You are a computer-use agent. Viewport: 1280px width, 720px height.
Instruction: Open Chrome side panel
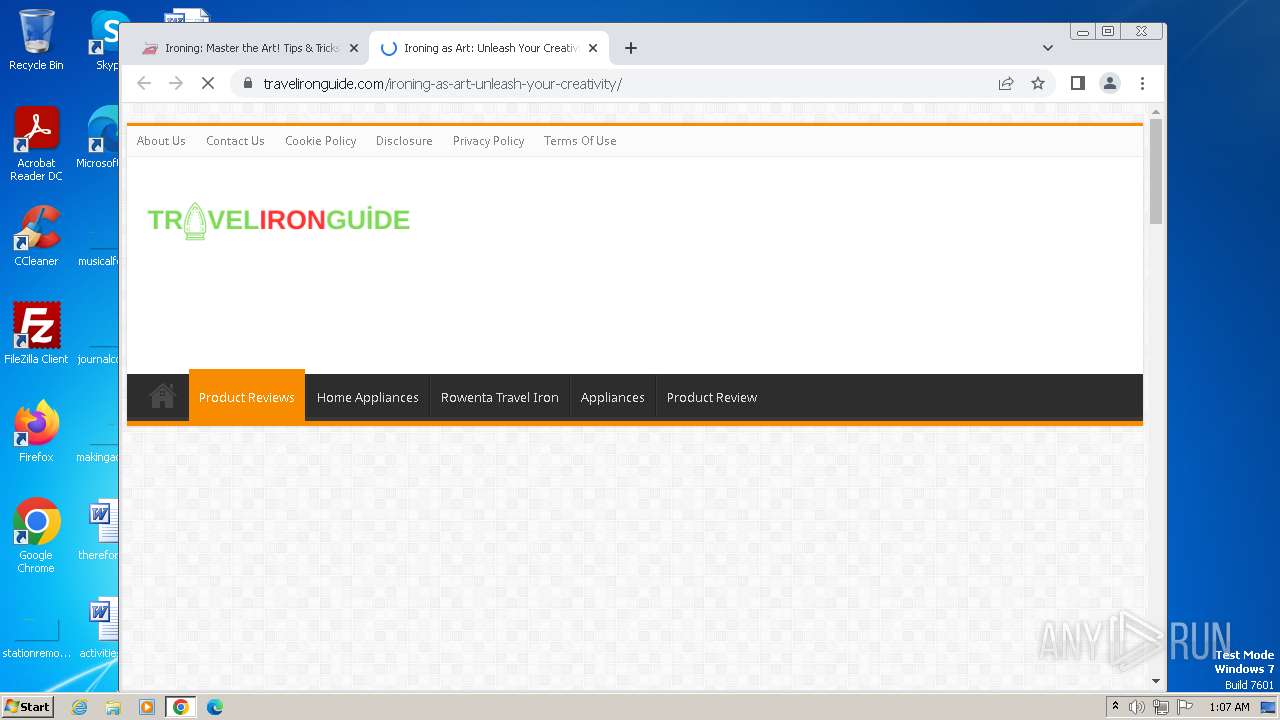(x=1077, y=84)
